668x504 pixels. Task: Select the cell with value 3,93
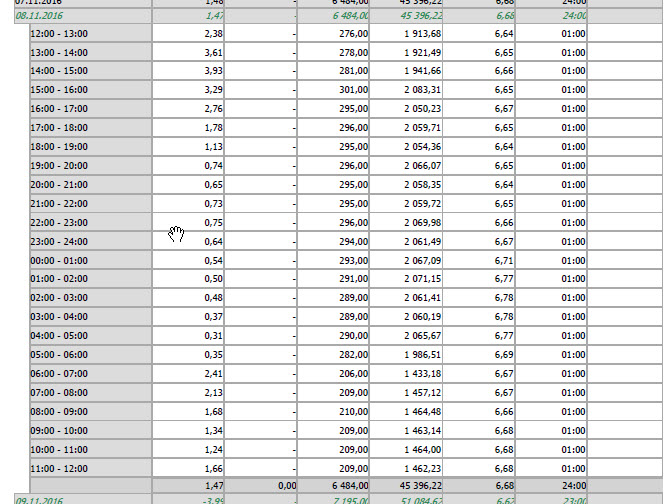pos(188,71)
